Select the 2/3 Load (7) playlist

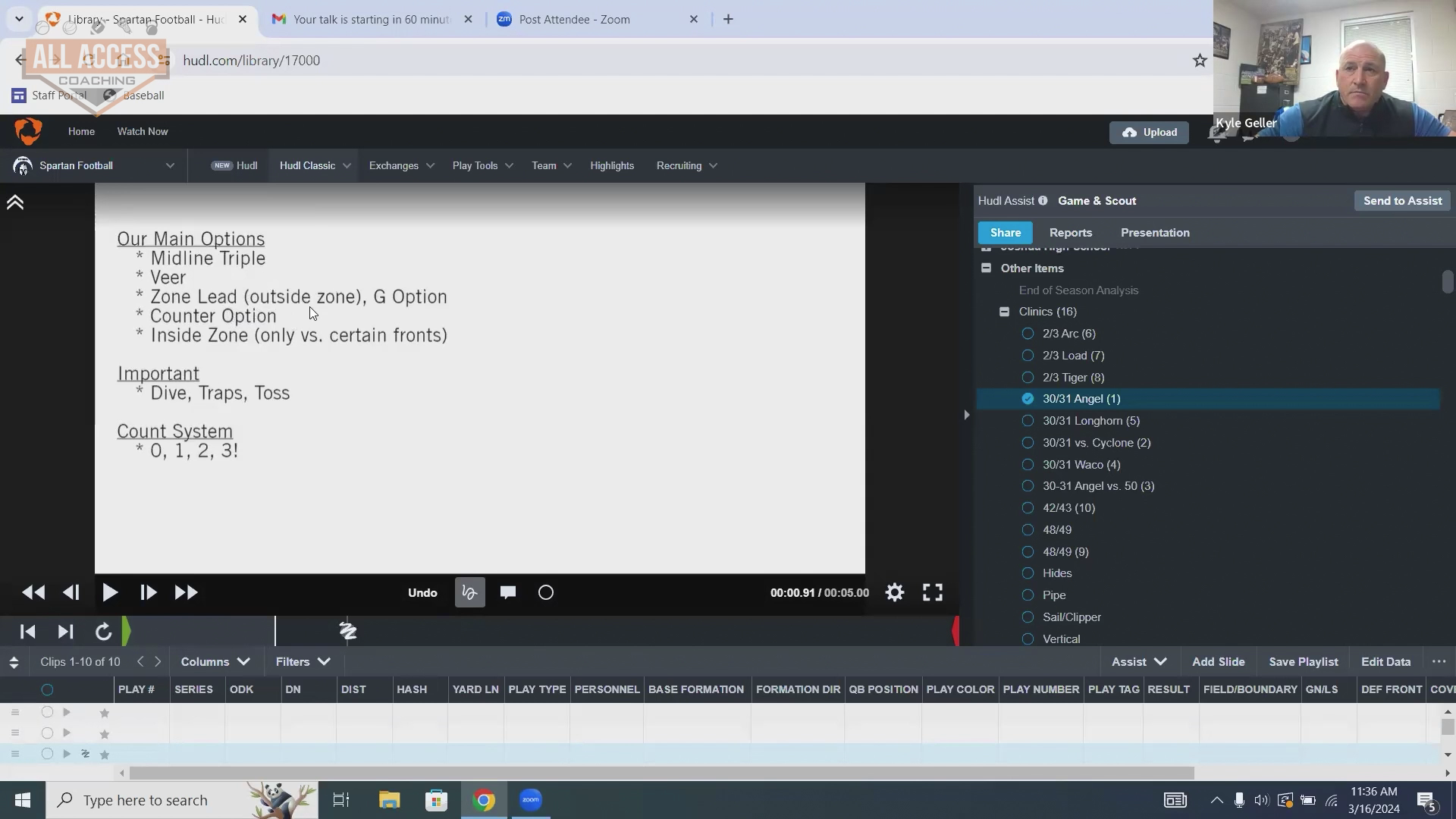click(x=1028, y=356)
